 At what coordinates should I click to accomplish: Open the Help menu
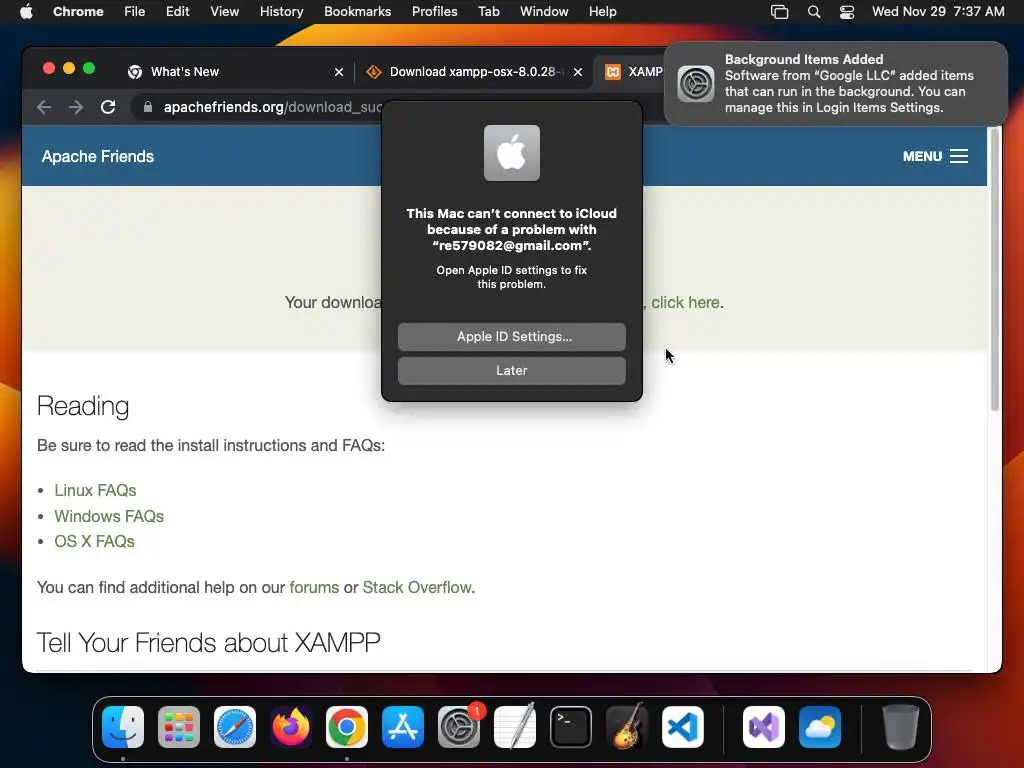click(x=602, y=12)
